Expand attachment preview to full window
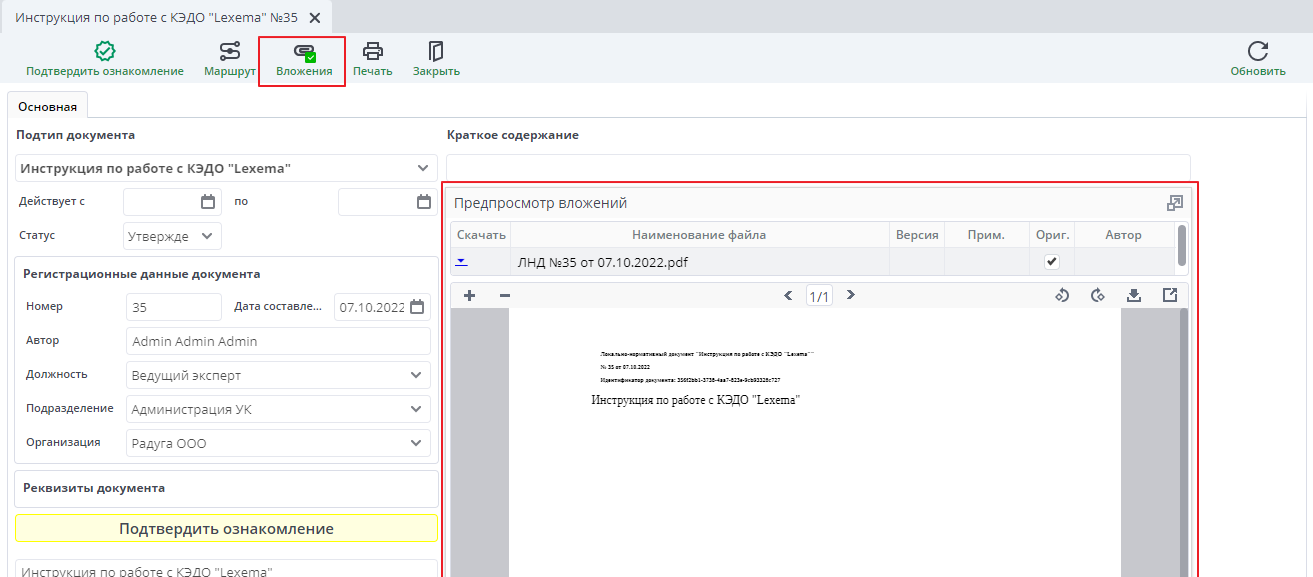The image size is (1313, 577). 1174,202
